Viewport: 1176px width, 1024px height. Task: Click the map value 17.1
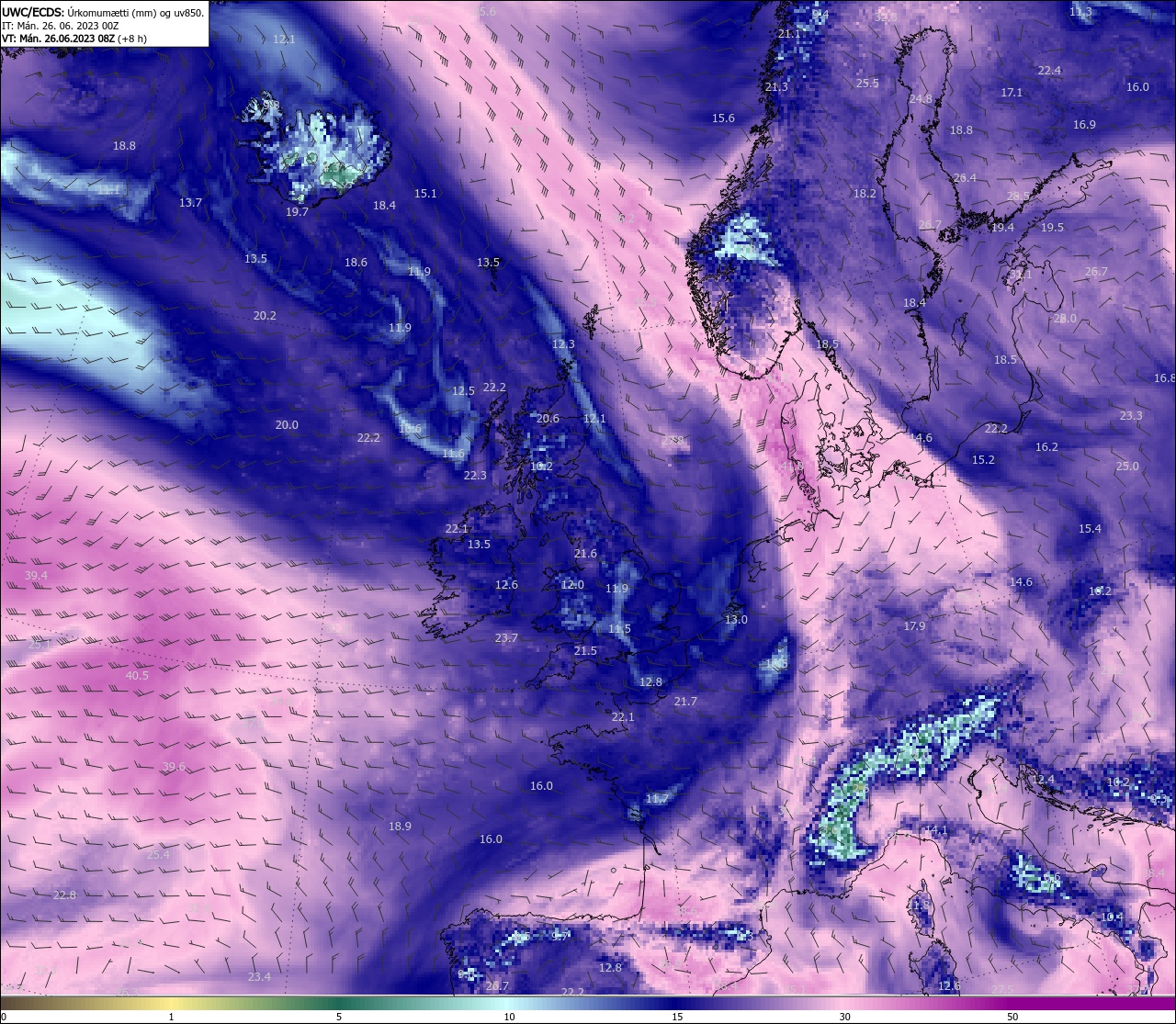coord(1012,92)
